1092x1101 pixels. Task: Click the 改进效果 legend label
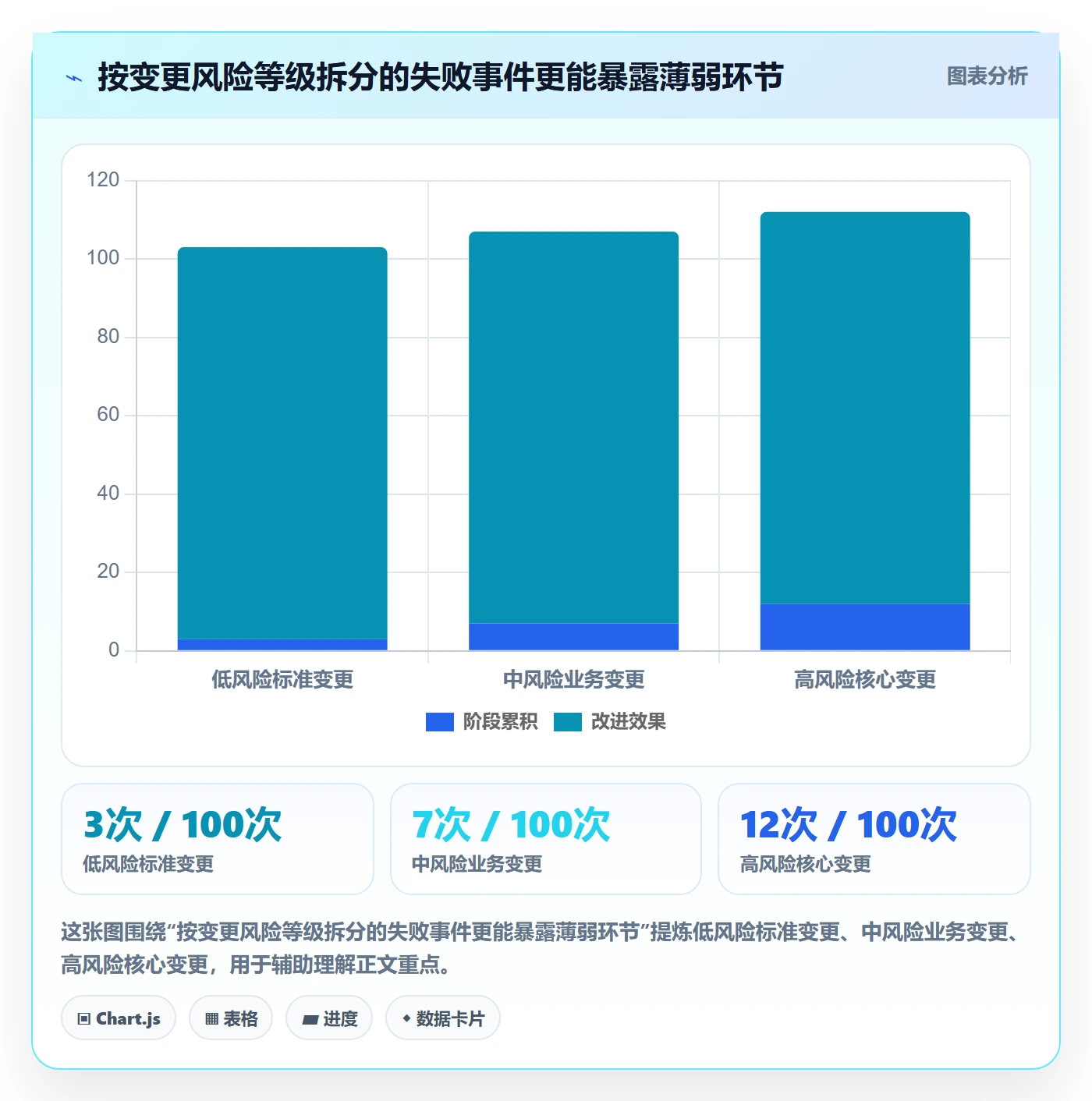coord(628,722)
